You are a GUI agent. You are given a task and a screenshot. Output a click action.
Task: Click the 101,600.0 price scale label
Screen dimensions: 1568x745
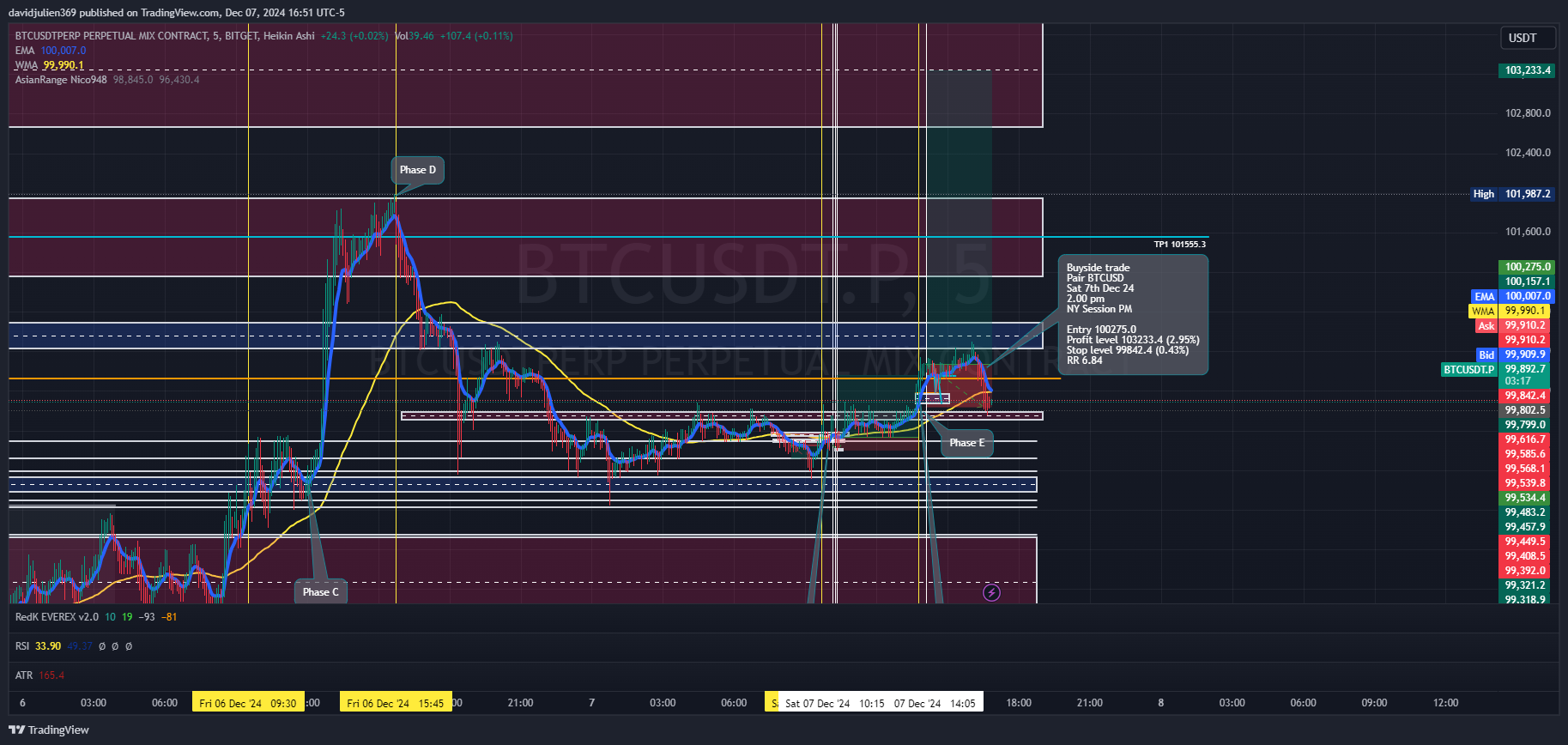(1528, 232)
